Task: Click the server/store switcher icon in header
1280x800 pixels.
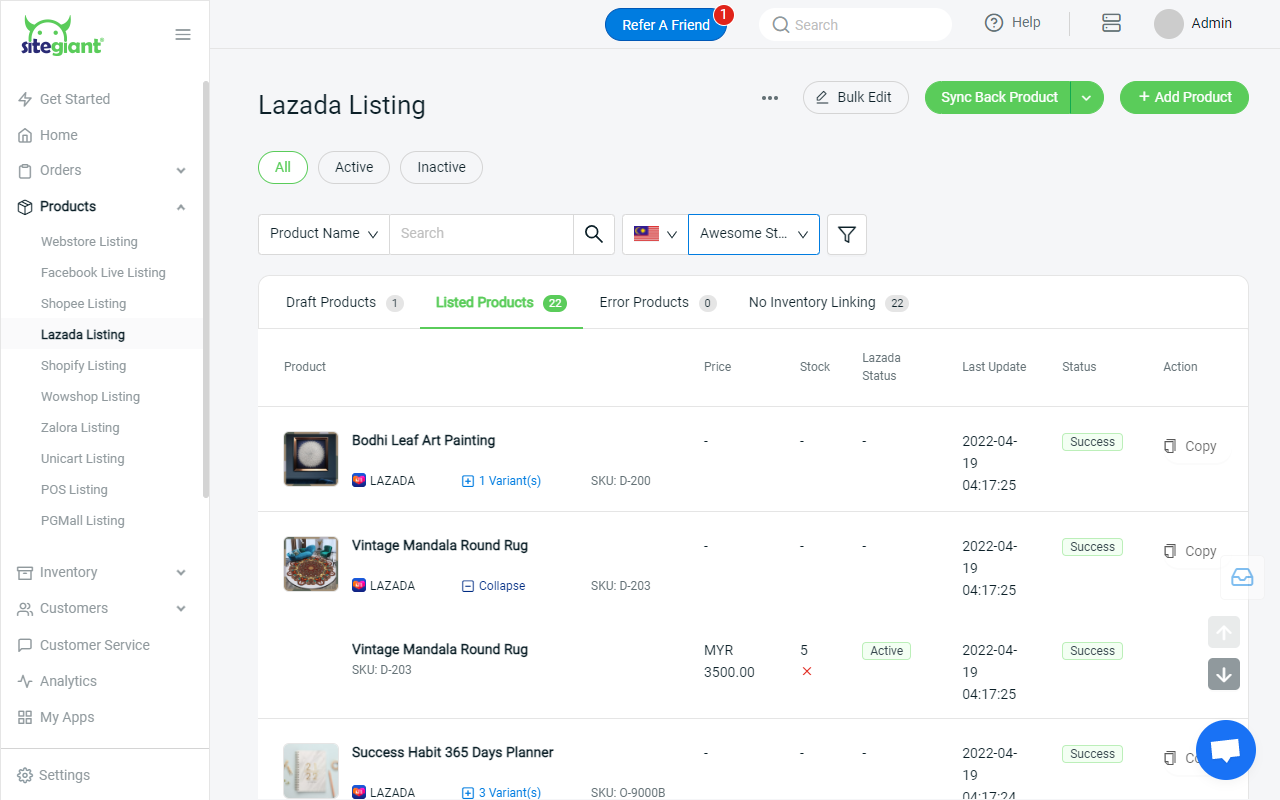Action: [x=1111, y=23]
